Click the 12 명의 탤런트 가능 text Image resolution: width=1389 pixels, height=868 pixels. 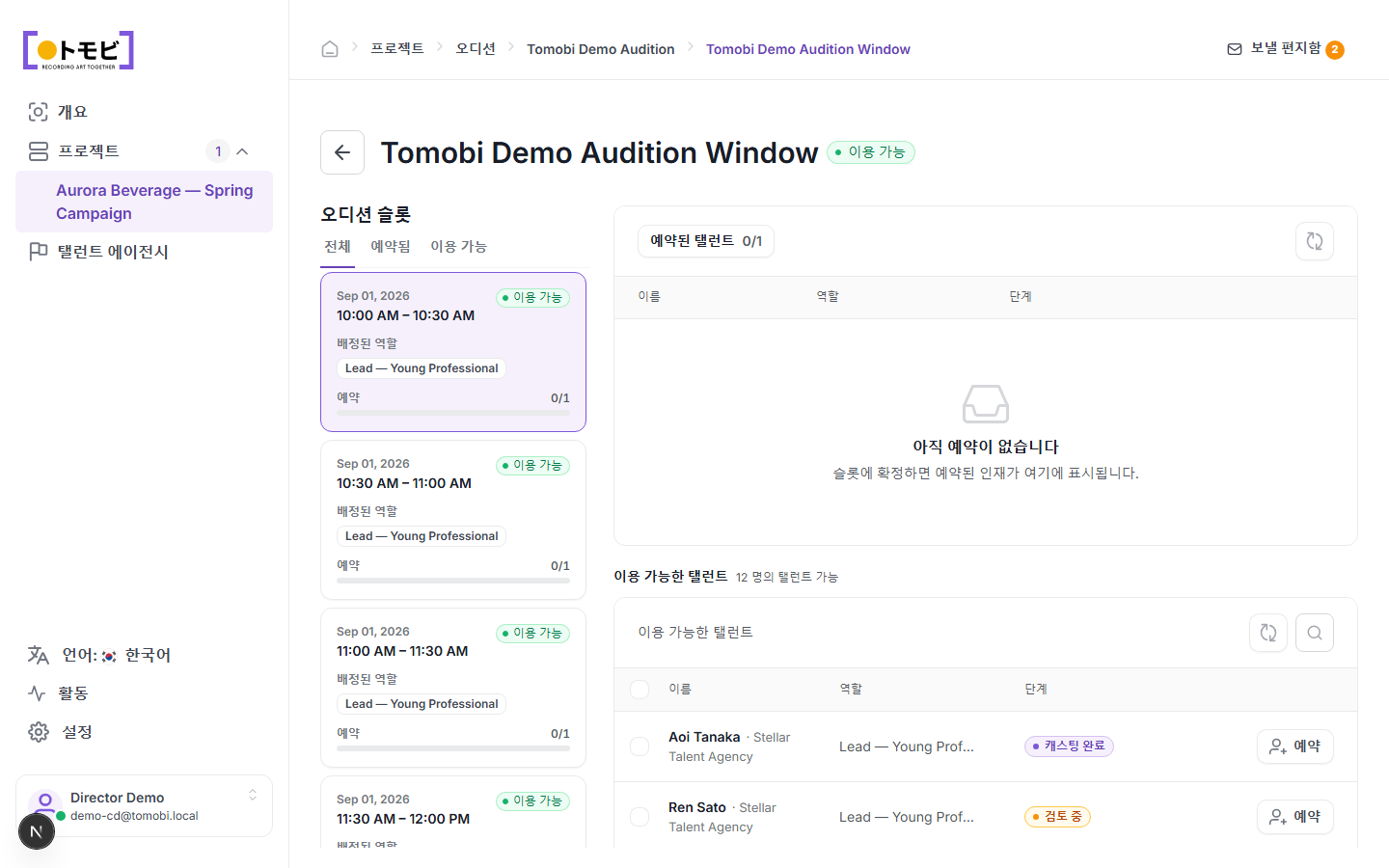coord(787,577)
